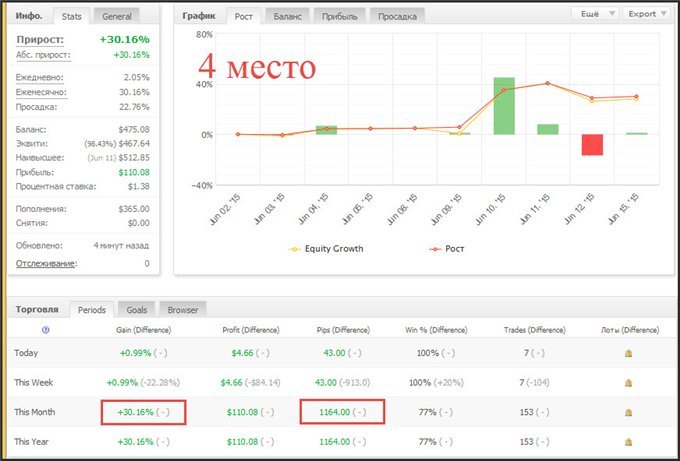Open the Баланс chart tab
This screenshot has height=461, width=680.
[x=287, y=16]
